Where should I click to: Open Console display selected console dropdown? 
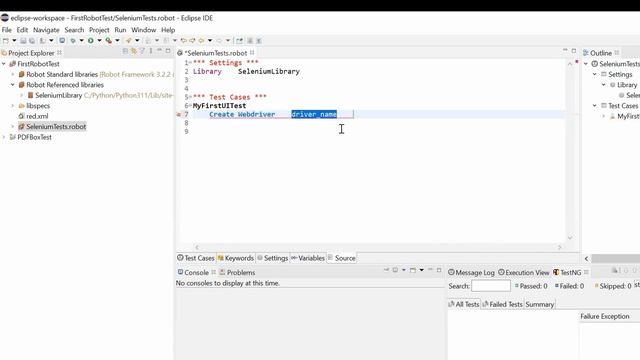tap(404, 270)
